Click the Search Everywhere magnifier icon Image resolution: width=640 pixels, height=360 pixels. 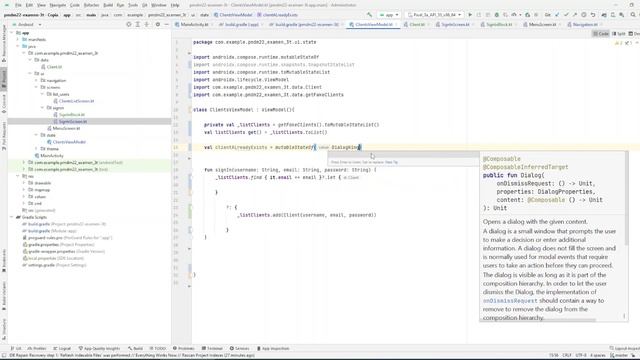[633, 15]
